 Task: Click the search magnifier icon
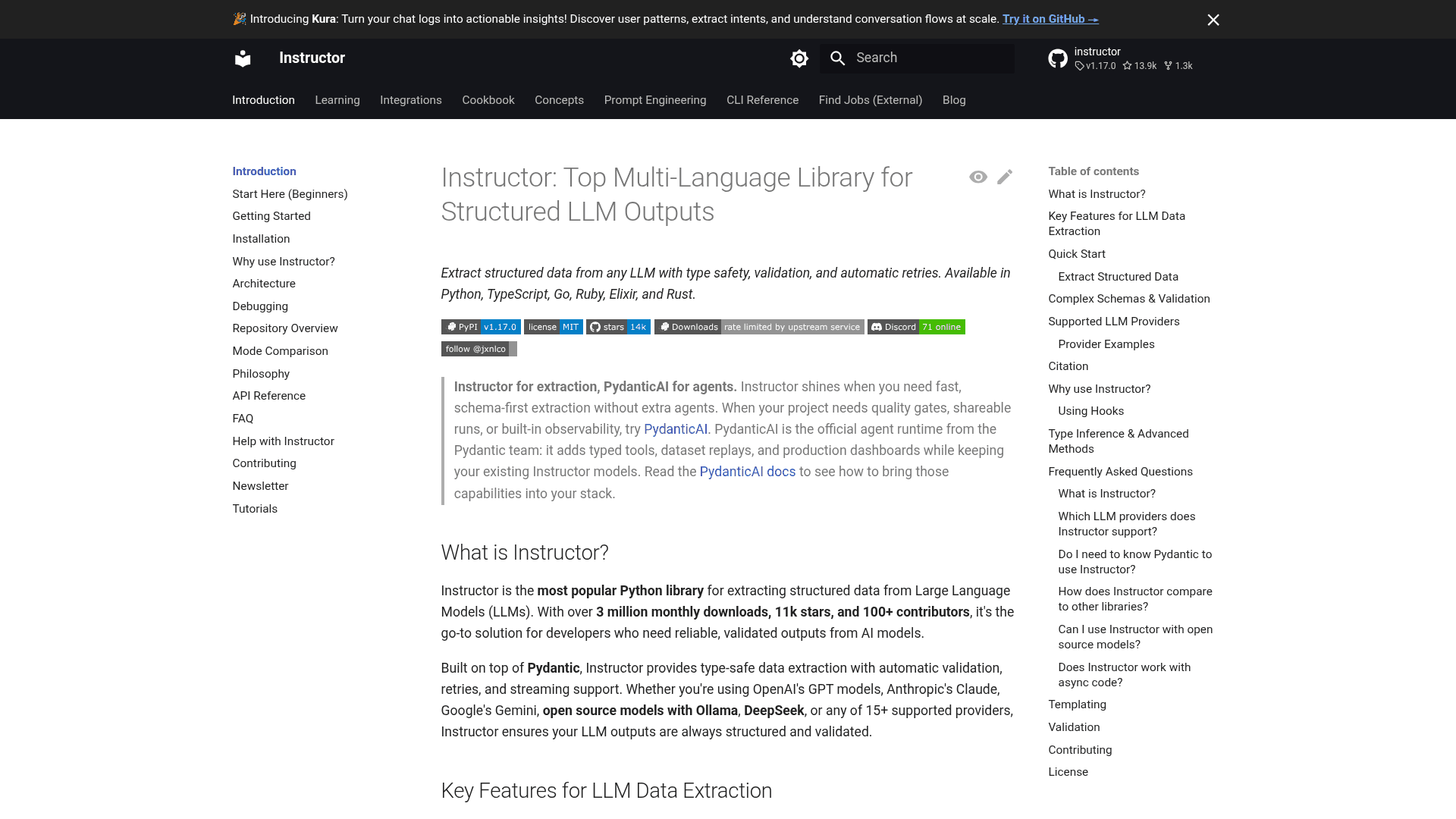coord(837,58)
